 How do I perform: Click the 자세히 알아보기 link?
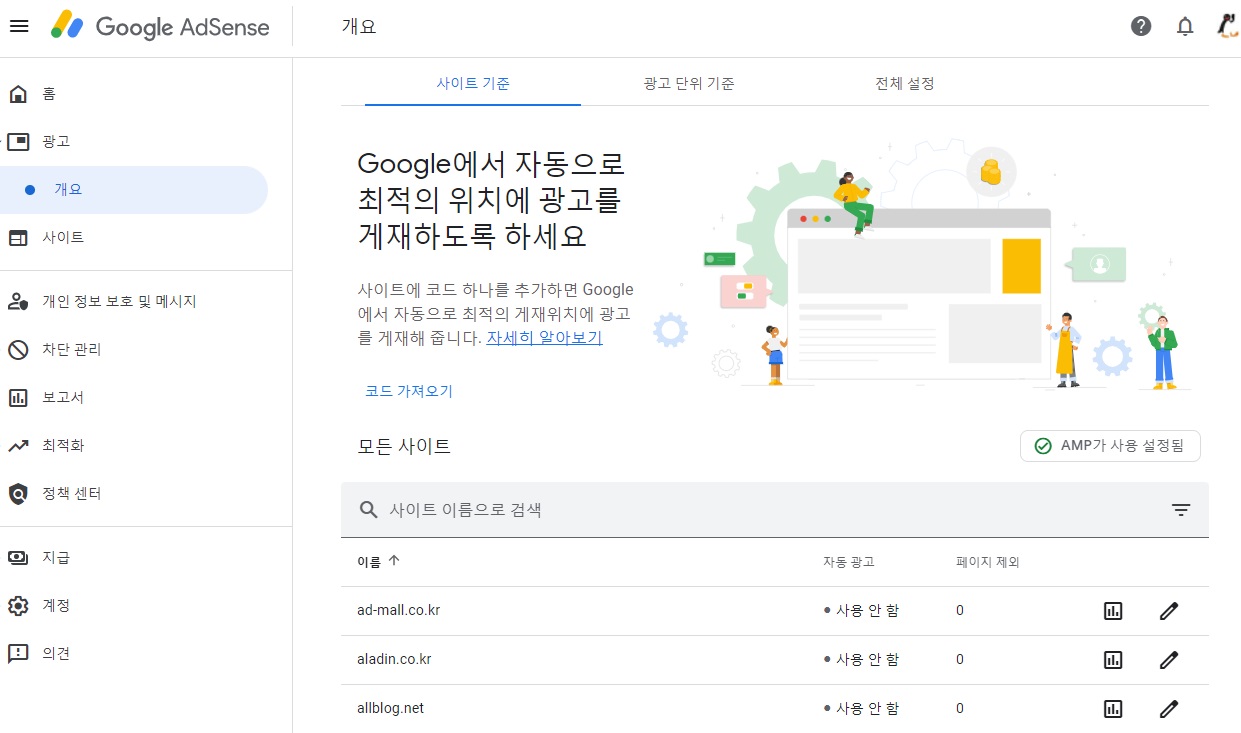tap(545, 338)
